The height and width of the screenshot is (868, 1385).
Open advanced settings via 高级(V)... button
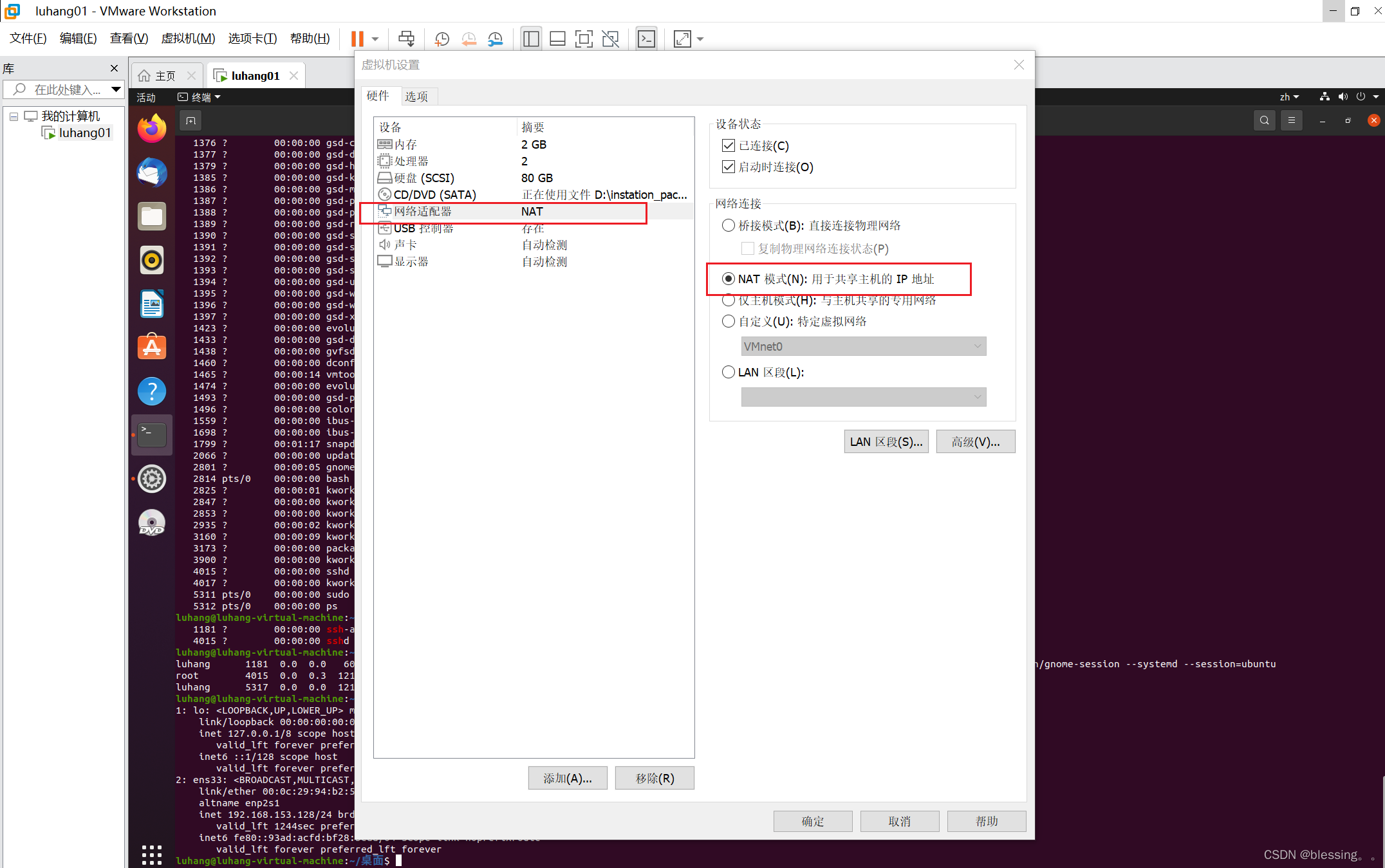976,441
